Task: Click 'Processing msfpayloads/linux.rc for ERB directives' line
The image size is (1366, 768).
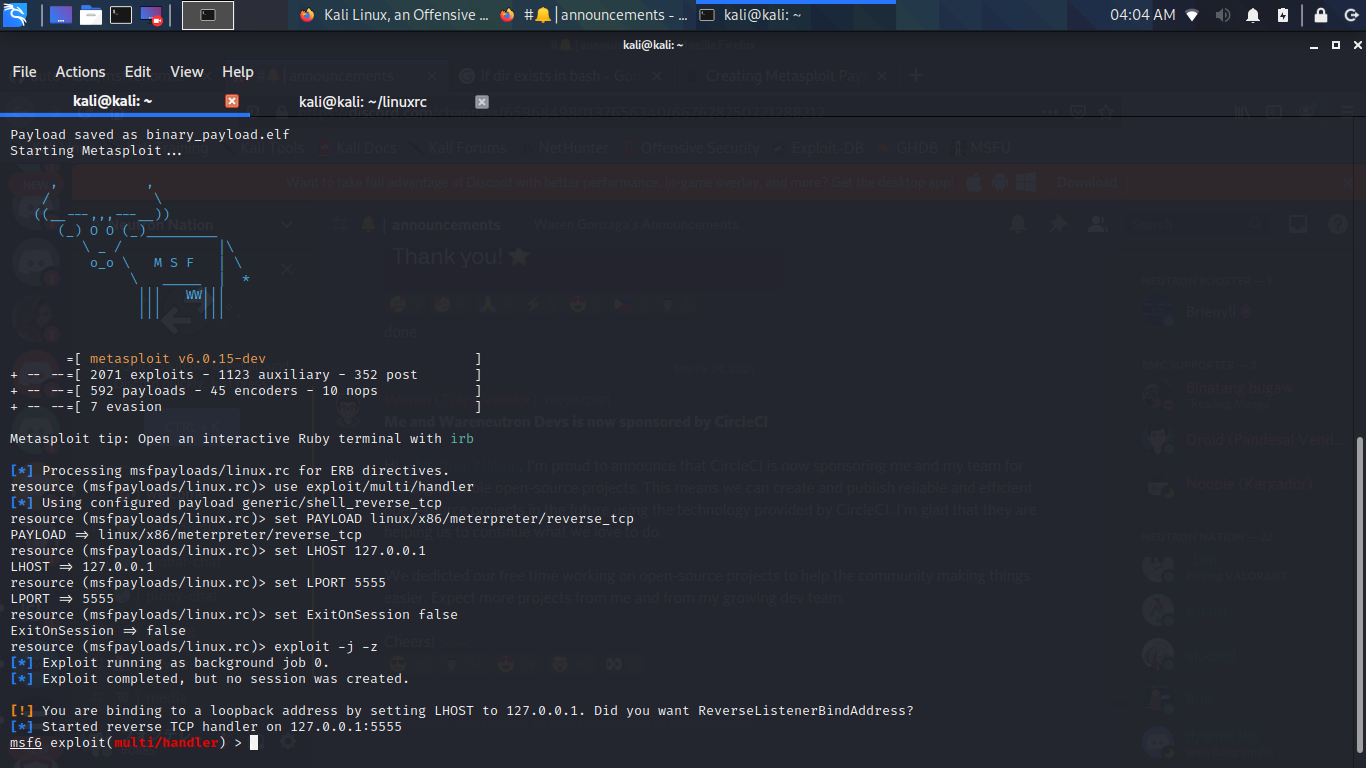Action: [230, 470]
